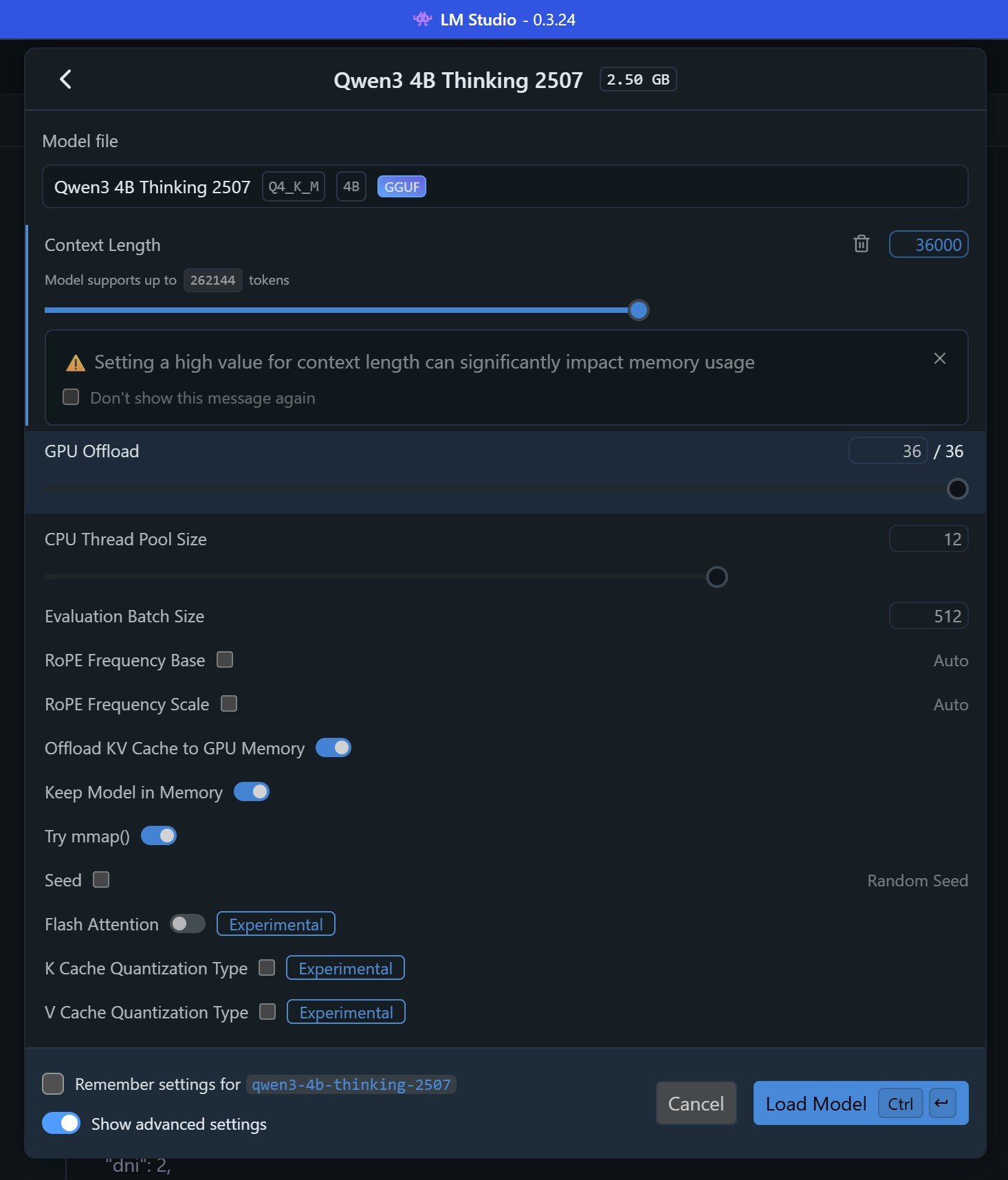Click the qwen3-4b-thinking-2507 model identifier
This screenshot has width=1008, height=1180.
351,1084
